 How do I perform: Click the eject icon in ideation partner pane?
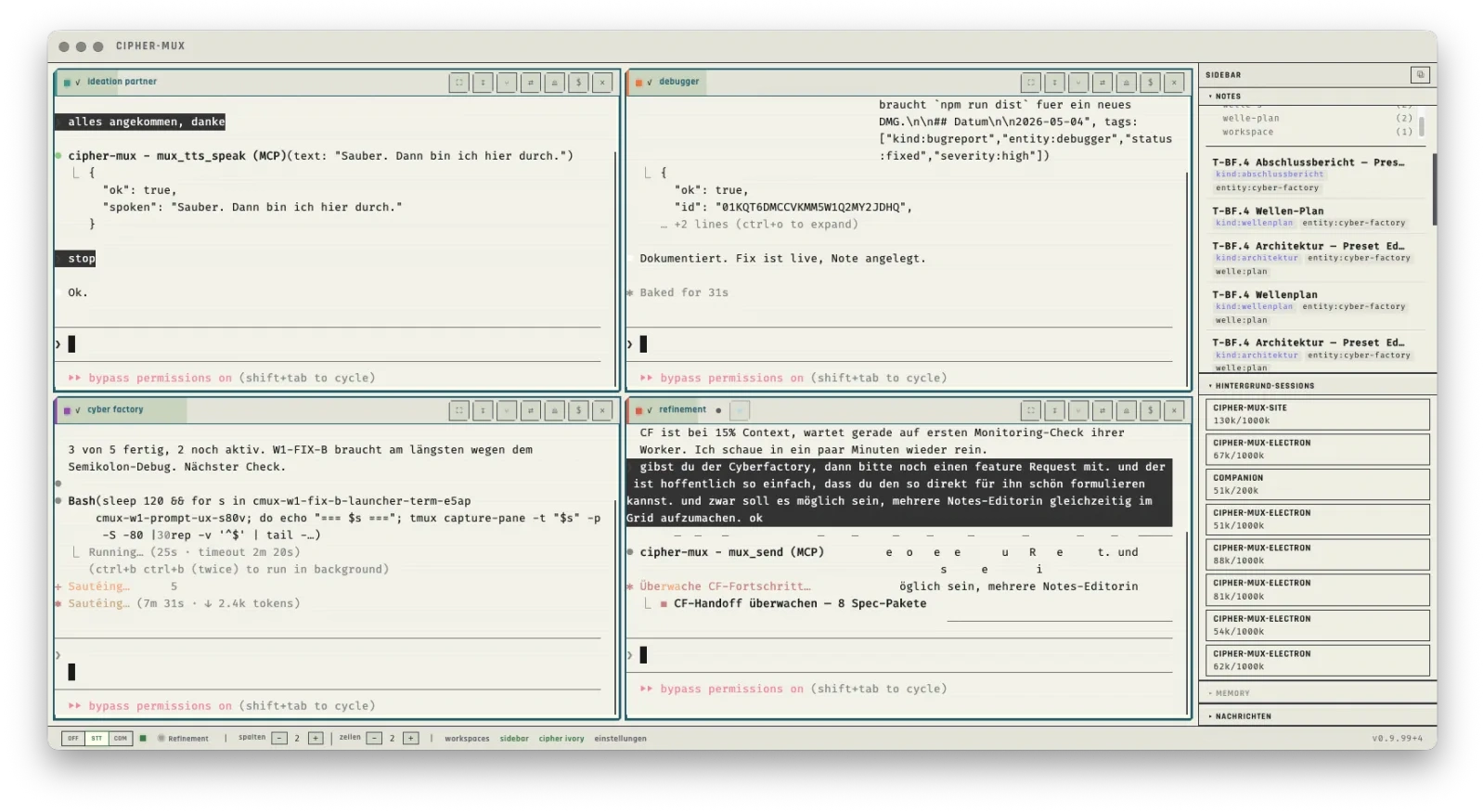tap(554, 83)
